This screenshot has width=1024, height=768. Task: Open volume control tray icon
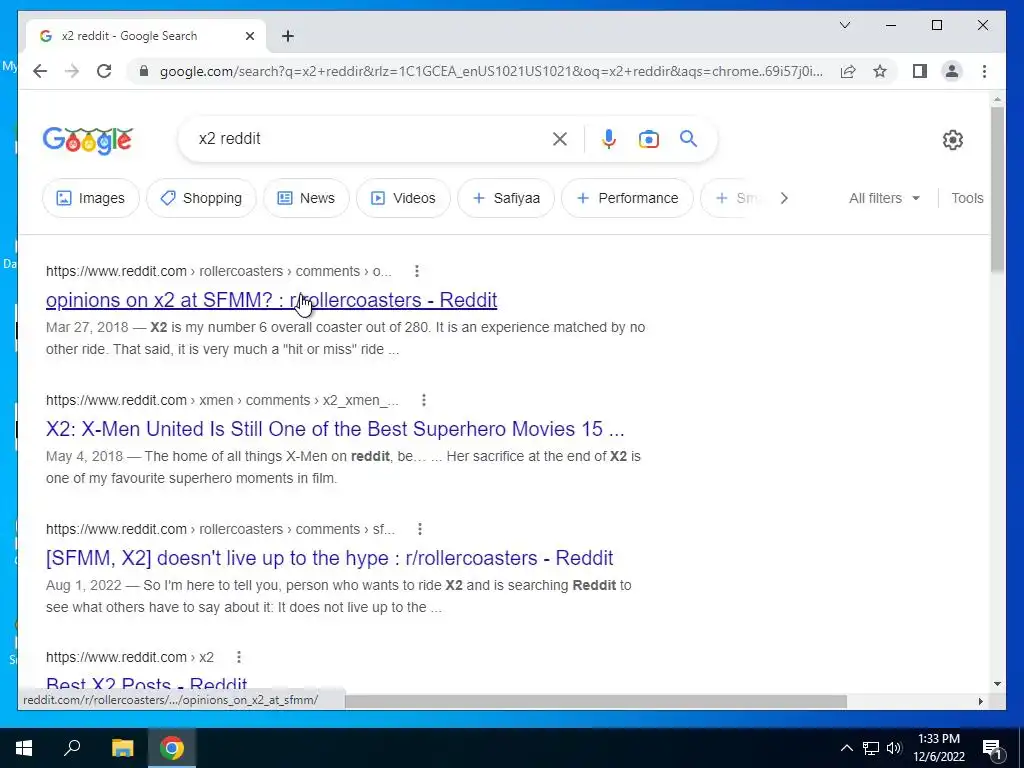click(x=894, y=748)
